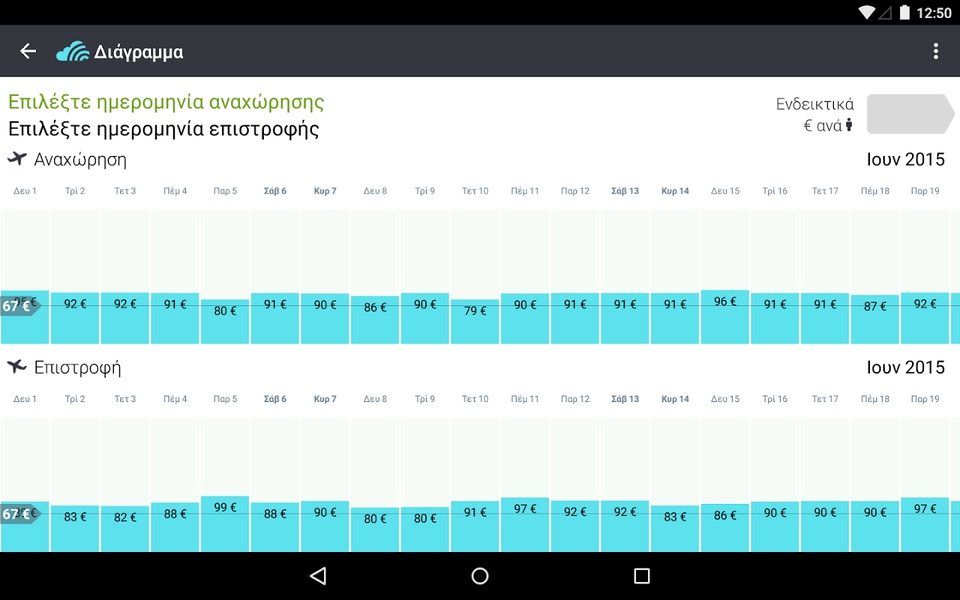Open the three-dot overflow menu
Screen dimensions: 960x600
tap(936, 51)
